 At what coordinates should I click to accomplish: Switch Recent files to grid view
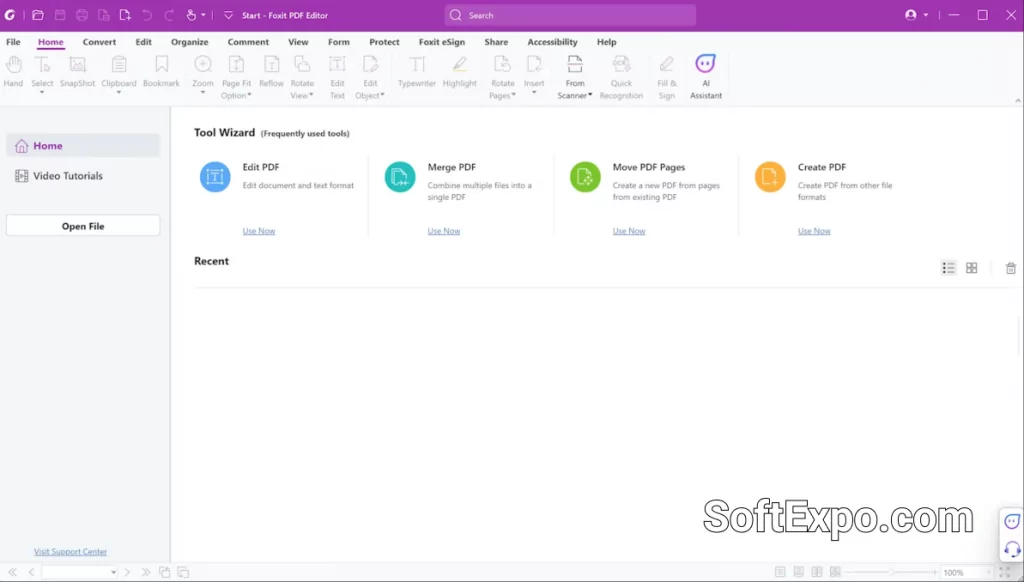[x=970, y=267]
